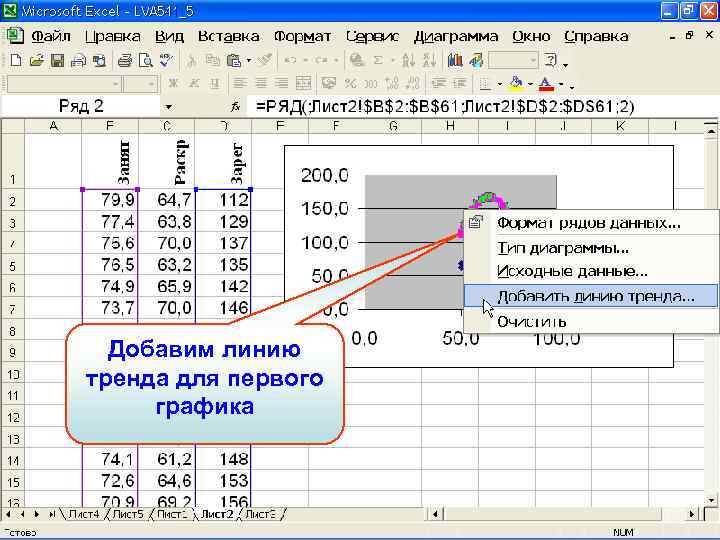Open the Сервис menu

click(x=372, y=36)
